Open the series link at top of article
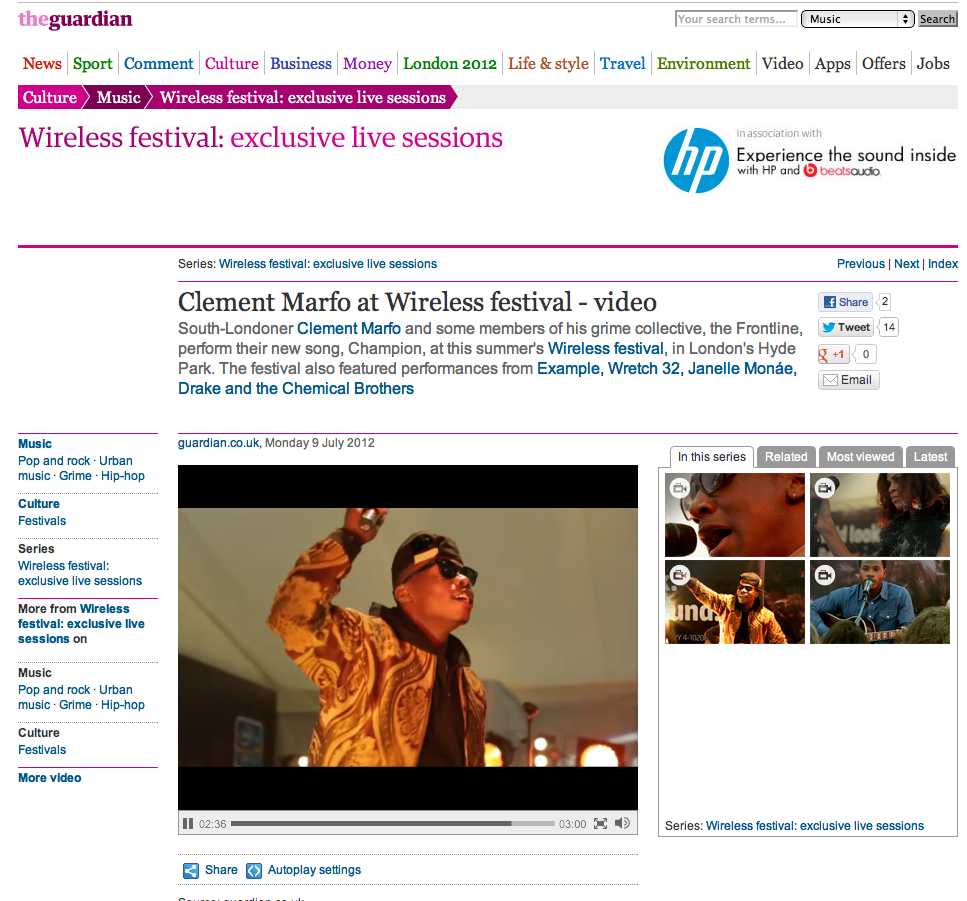 click(327, 264)
